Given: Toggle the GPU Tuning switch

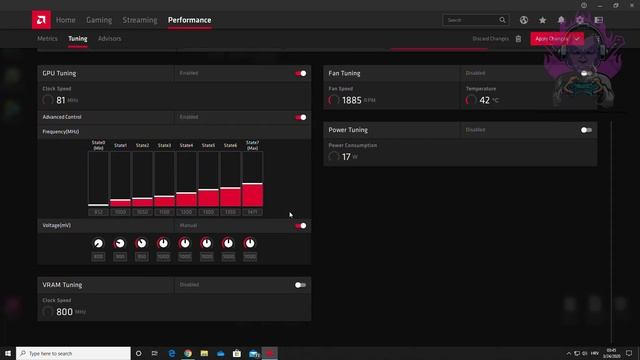Looking at the screenshot, I should (301, 73).
